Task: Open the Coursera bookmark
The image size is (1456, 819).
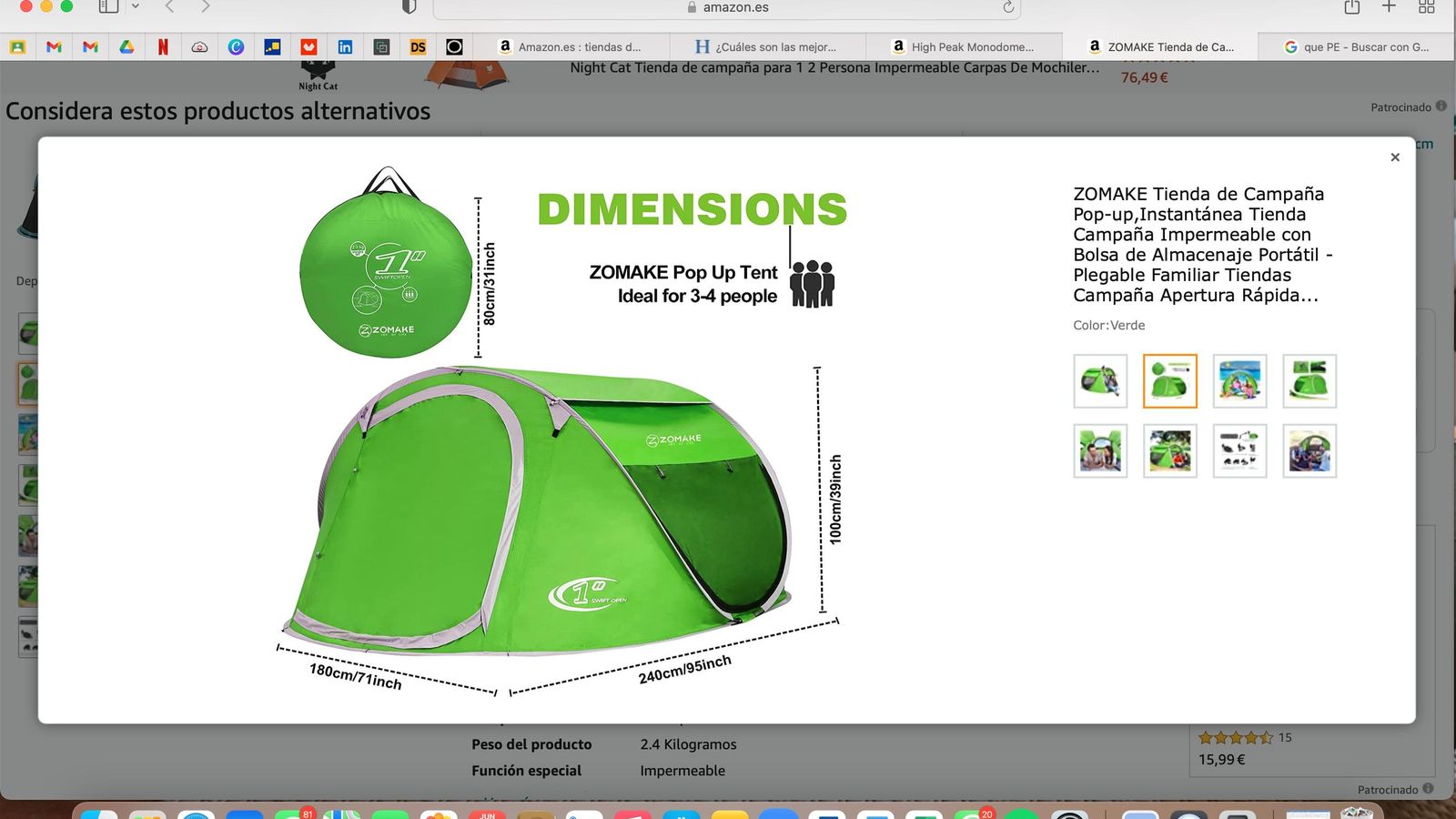Action: pos(236,46)
